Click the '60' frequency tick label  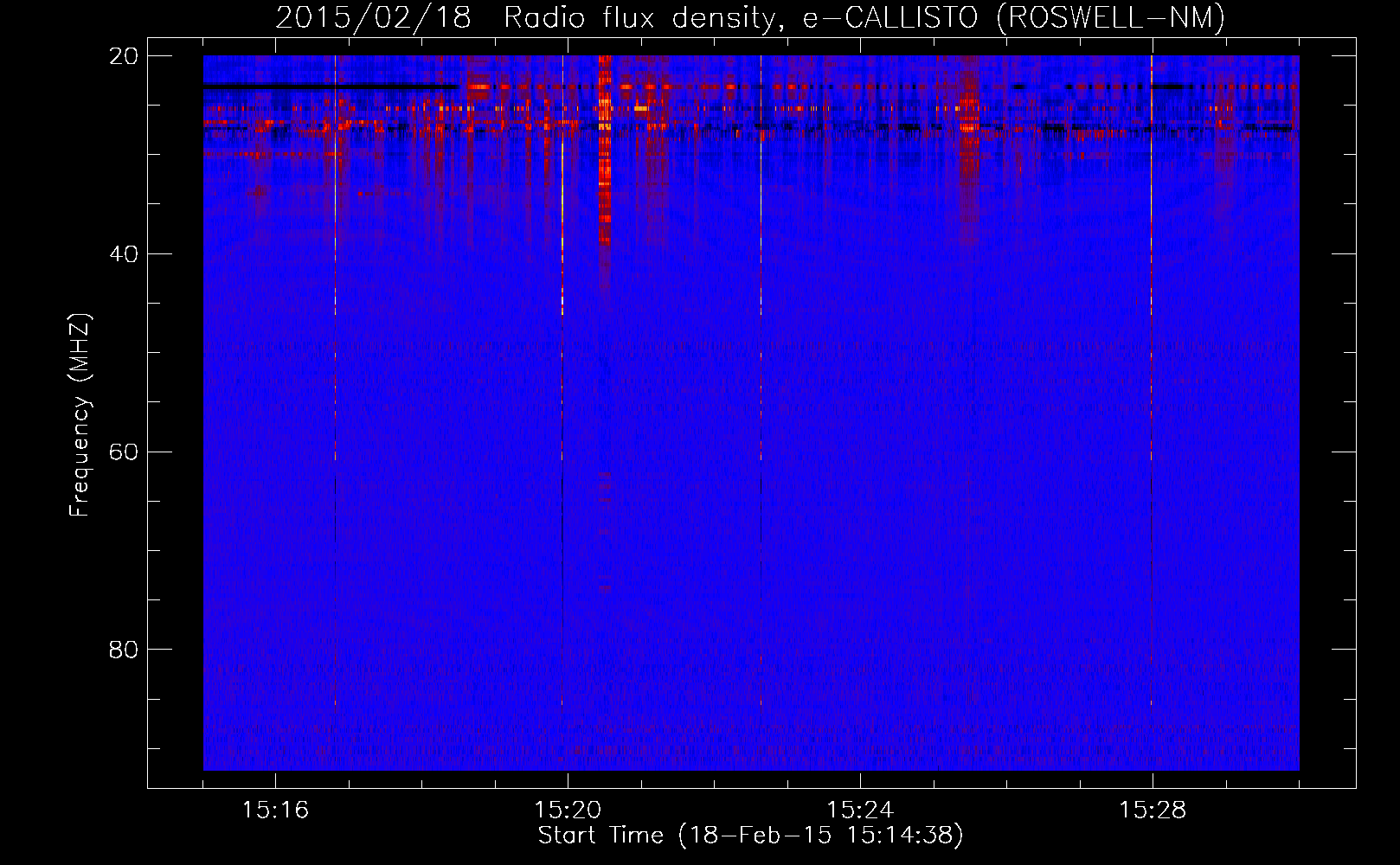click(124, 452)
